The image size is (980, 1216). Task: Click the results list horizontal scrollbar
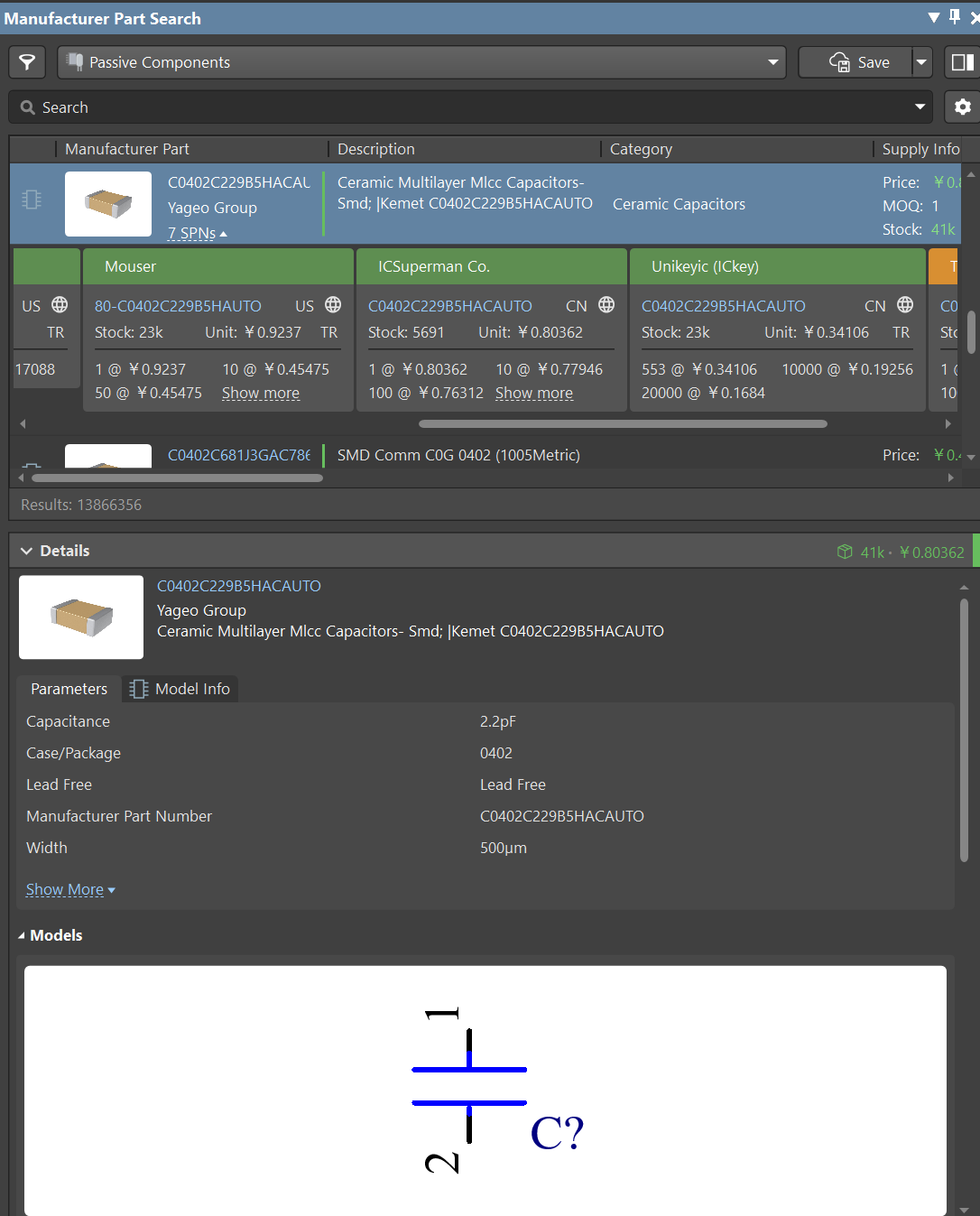tap(177, 478)
